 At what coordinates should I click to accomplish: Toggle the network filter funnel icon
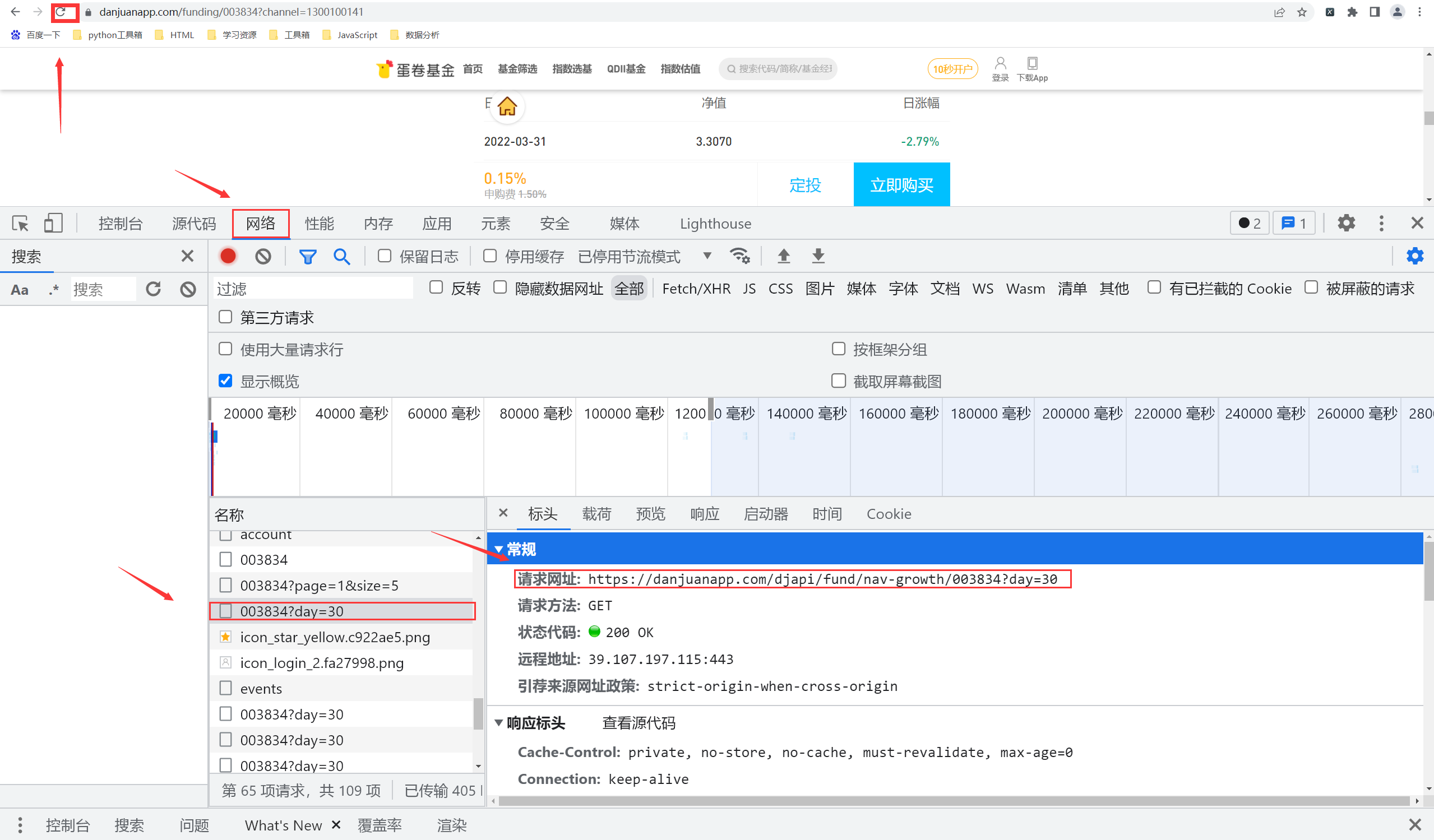pyautogui.click(x=307, y=257)
